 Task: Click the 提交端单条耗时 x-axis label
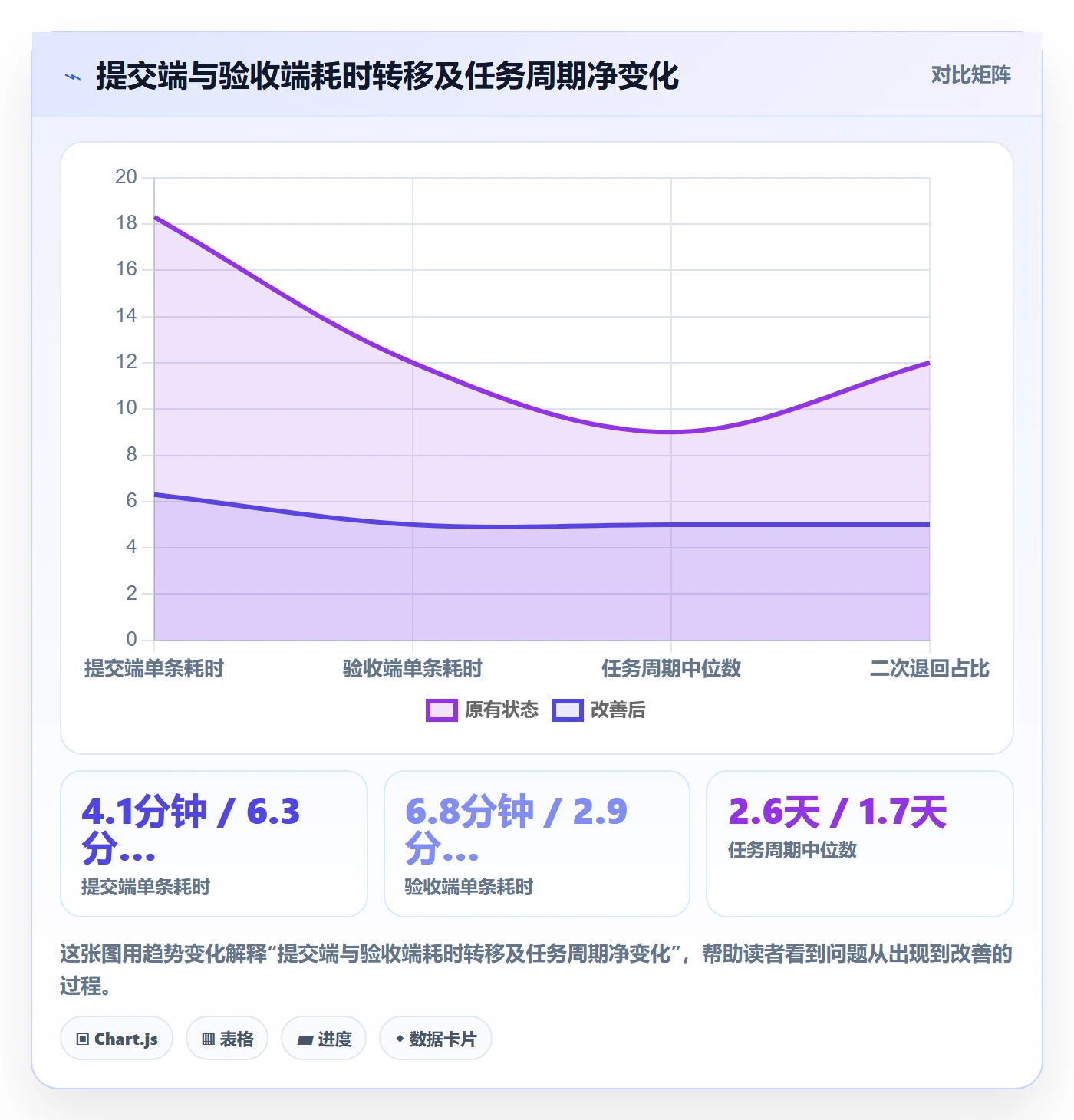tap(153, 669)
